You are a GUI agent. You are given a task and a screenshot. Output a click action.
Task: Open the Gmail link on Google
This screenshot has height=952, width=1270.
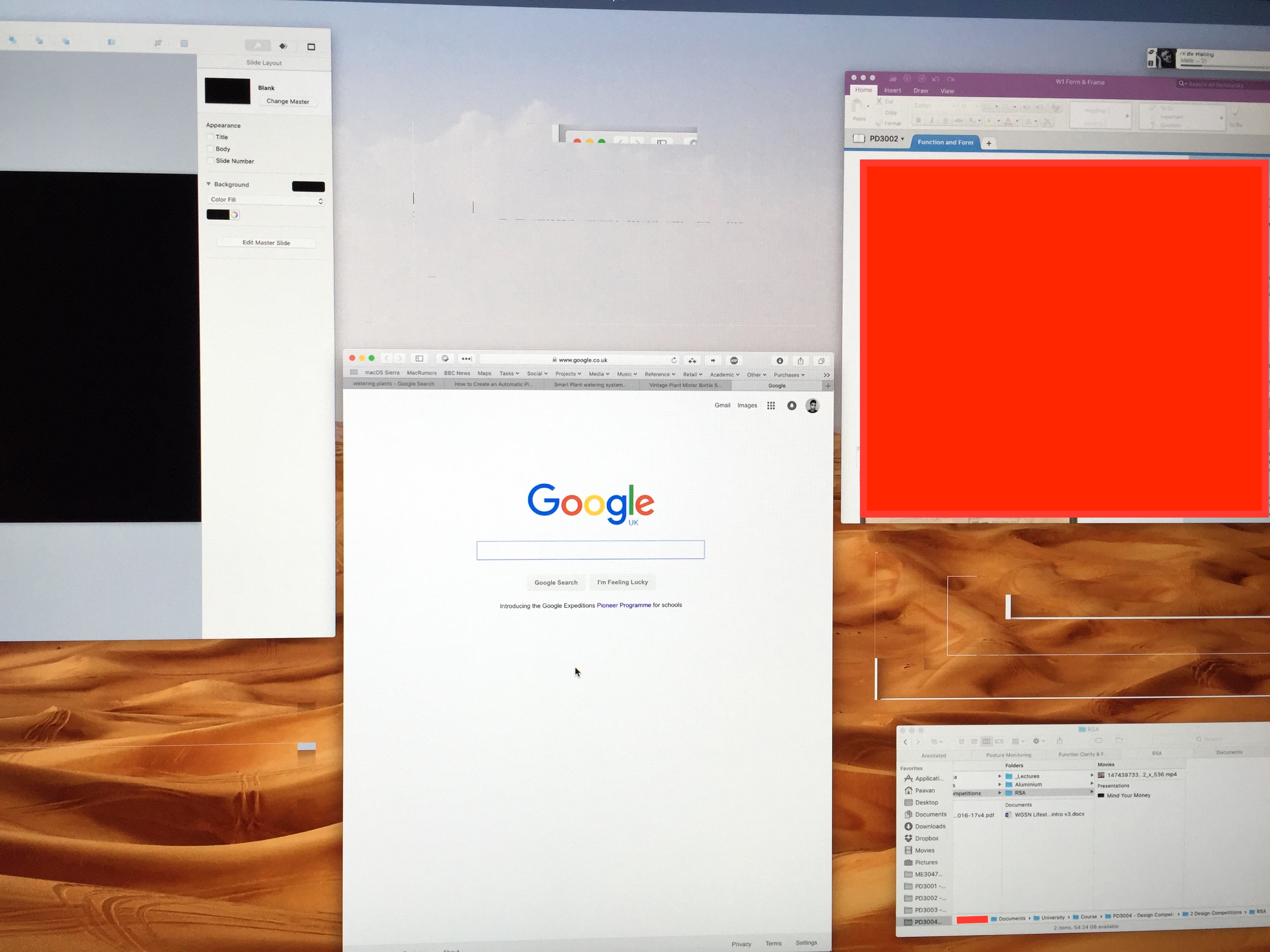coord(722,405)
